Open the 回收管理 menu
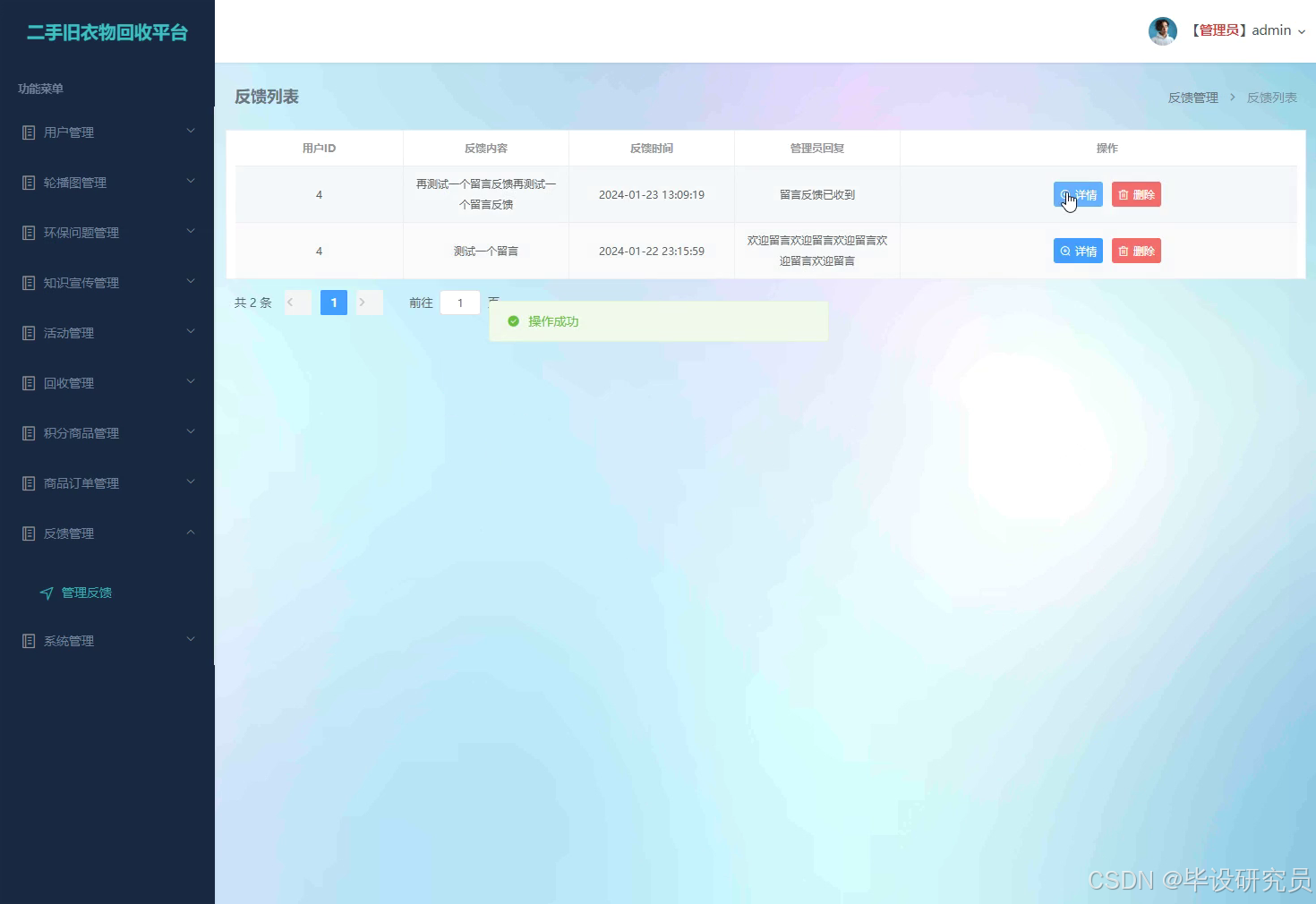Viewport: 1316px width, 904px height. pyautogui.click(x=107, y=383)
